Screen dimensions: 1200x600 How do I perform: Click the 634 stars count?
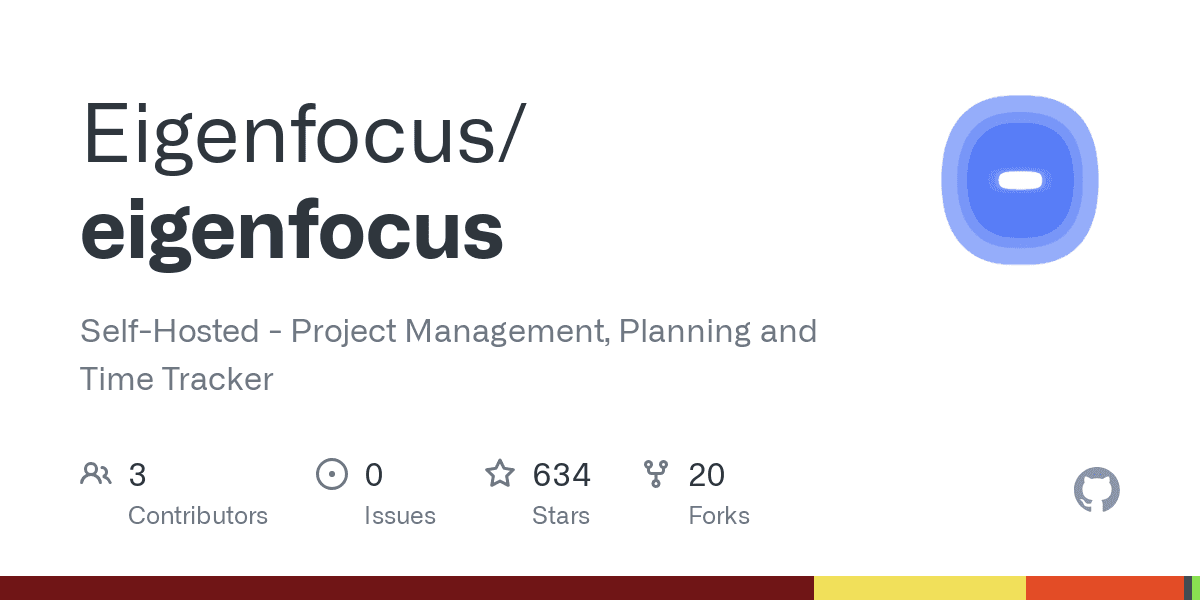561,474
